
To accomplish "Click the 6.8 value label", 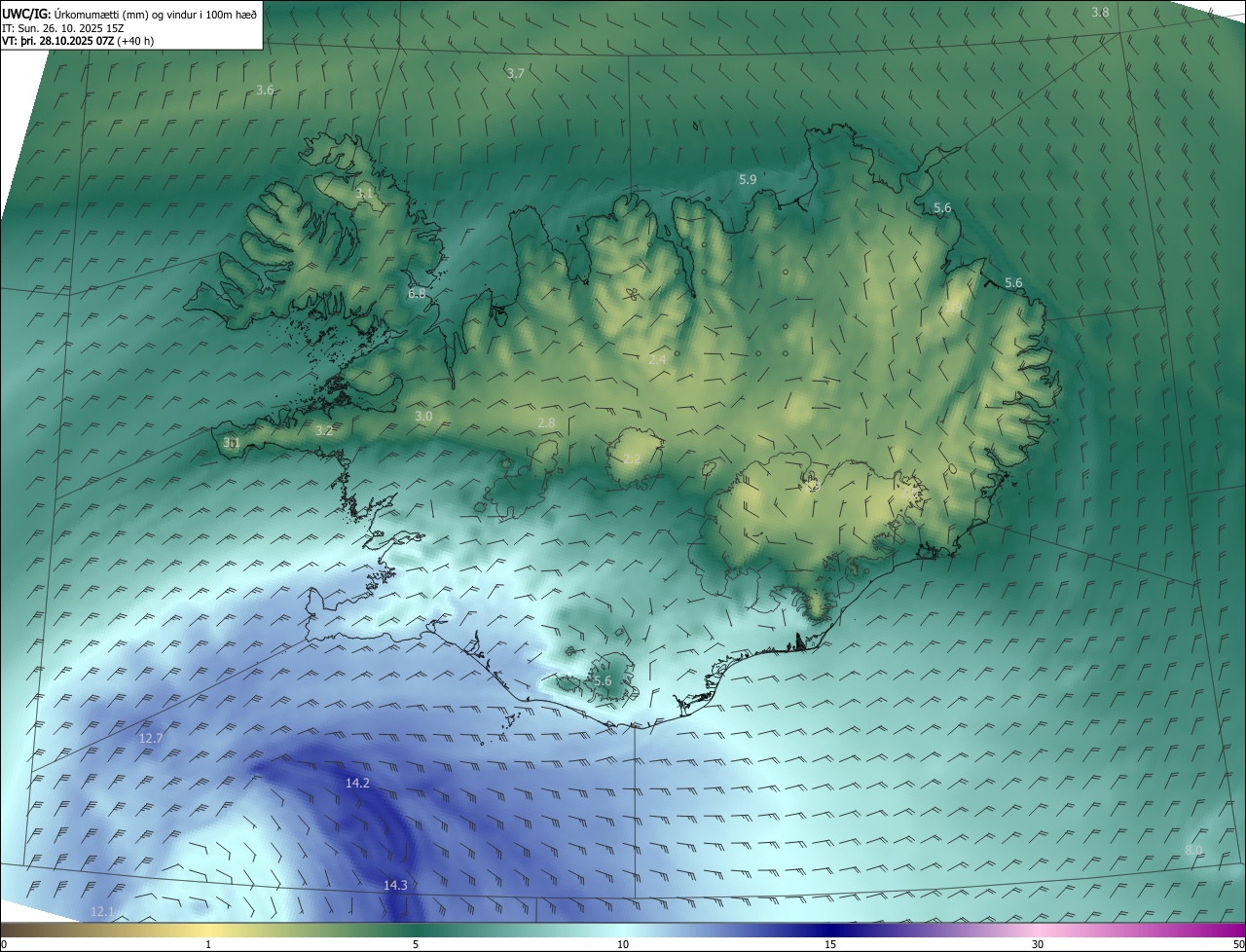I will click(x=417, y=293).
